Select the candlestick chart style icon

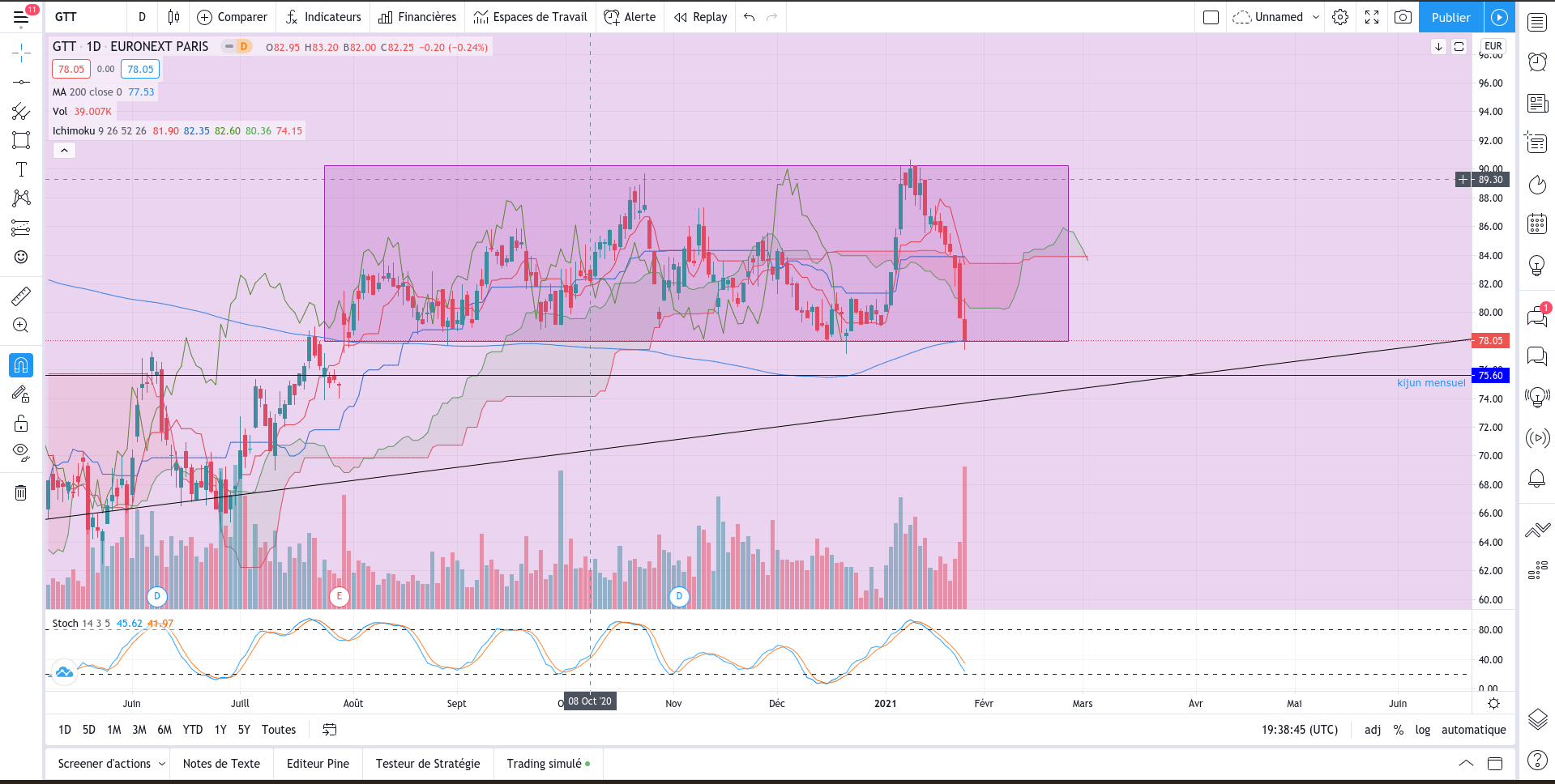click(x=173, y=17)
